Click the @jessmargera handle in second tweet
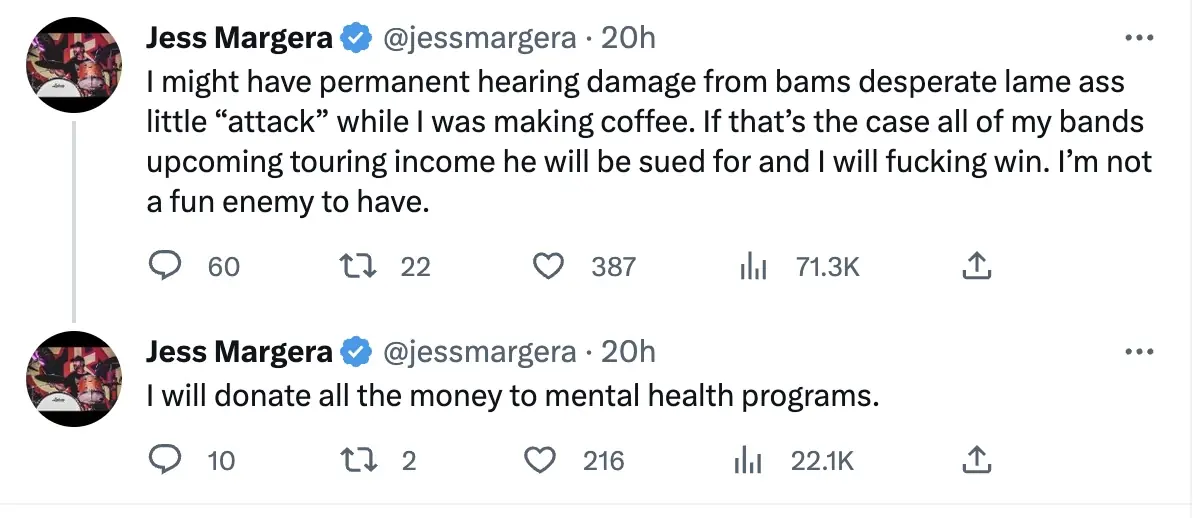 click(481, 352)
